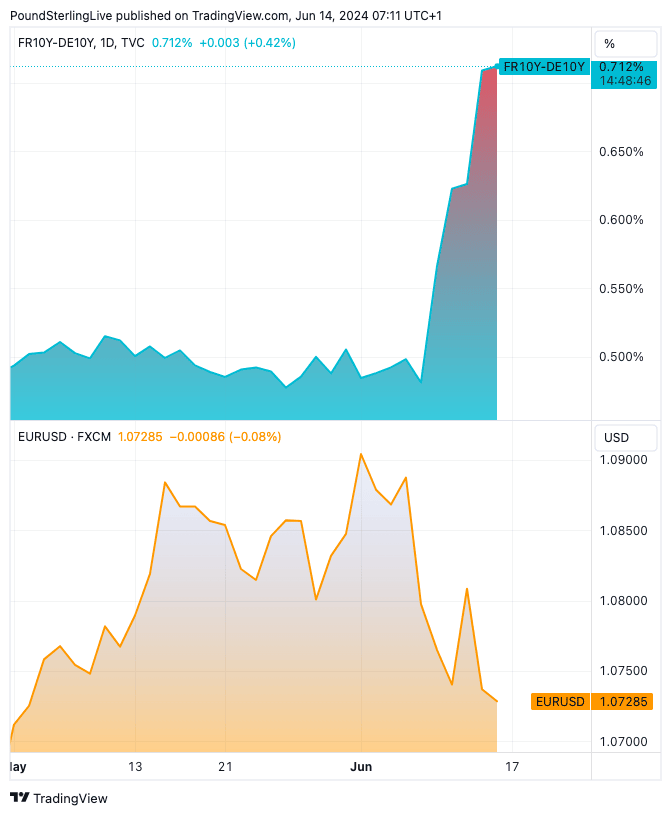Click the teal 0.712% axis value label
This screenshot has height=815, width=671.
point(621,67)
